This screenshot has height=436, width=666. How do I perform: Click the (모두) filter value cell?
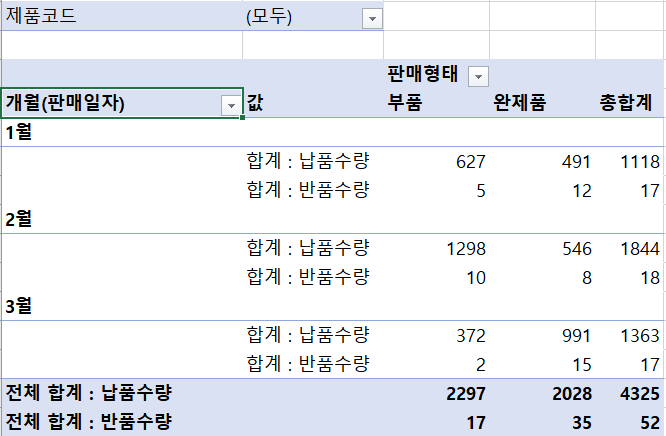[x=300, y=17]
